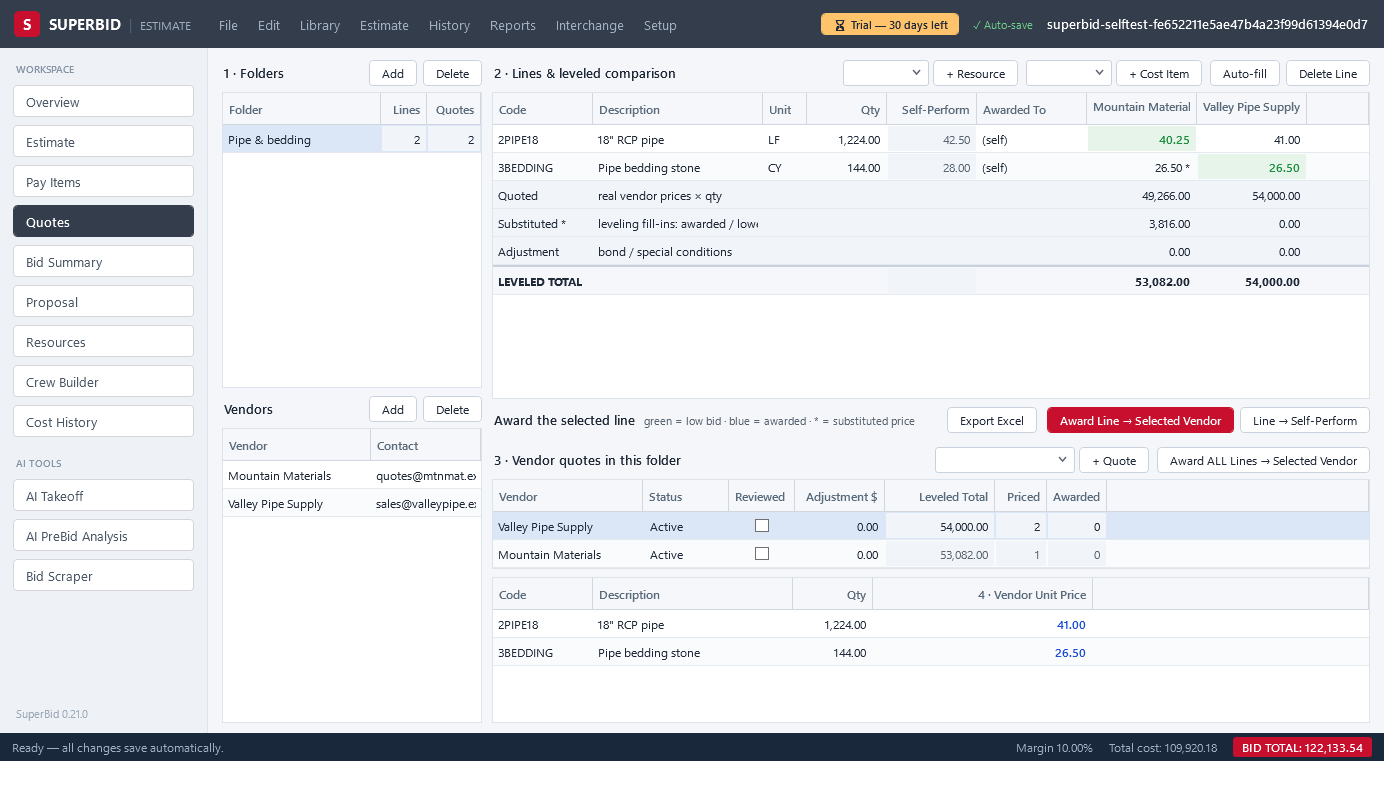
Task: Click the Auto-fill button
Action: tap(1245, 73)
